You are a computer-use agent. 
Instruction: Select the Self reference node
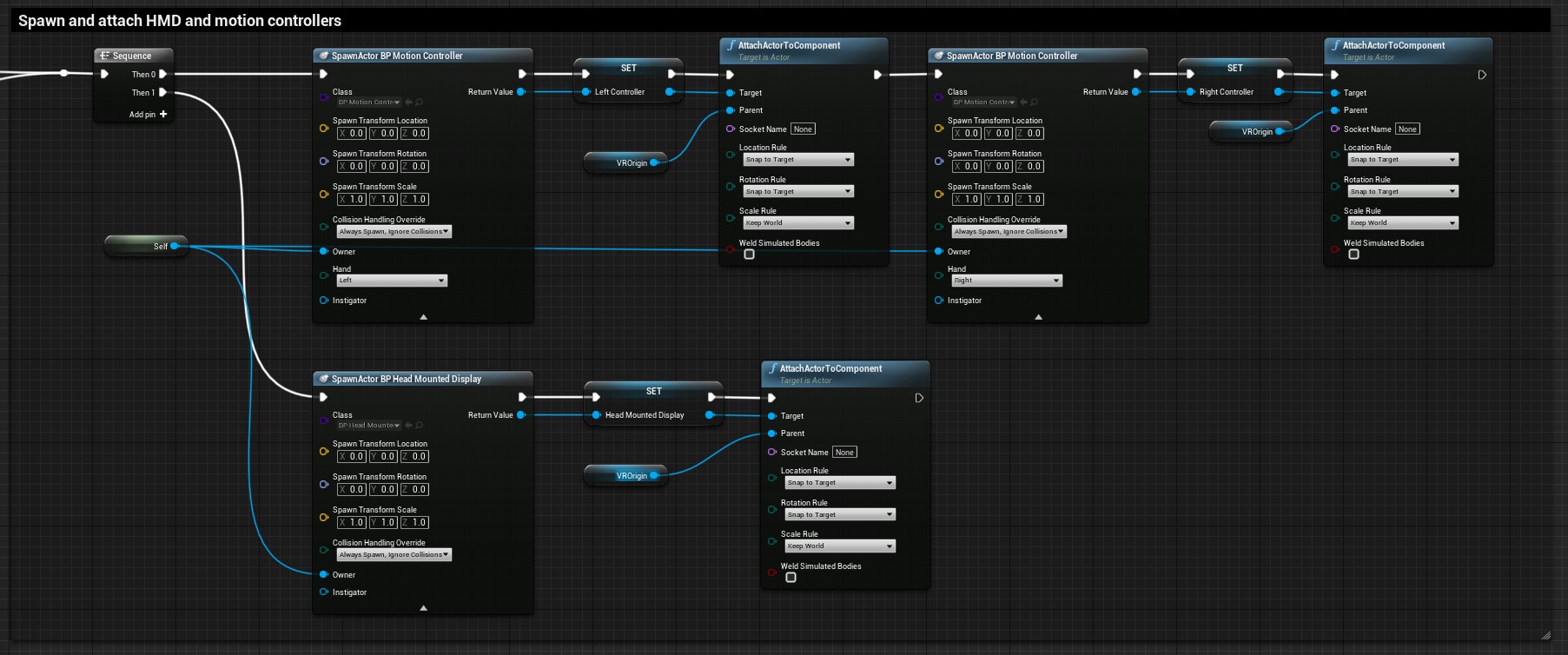(145, 247)
